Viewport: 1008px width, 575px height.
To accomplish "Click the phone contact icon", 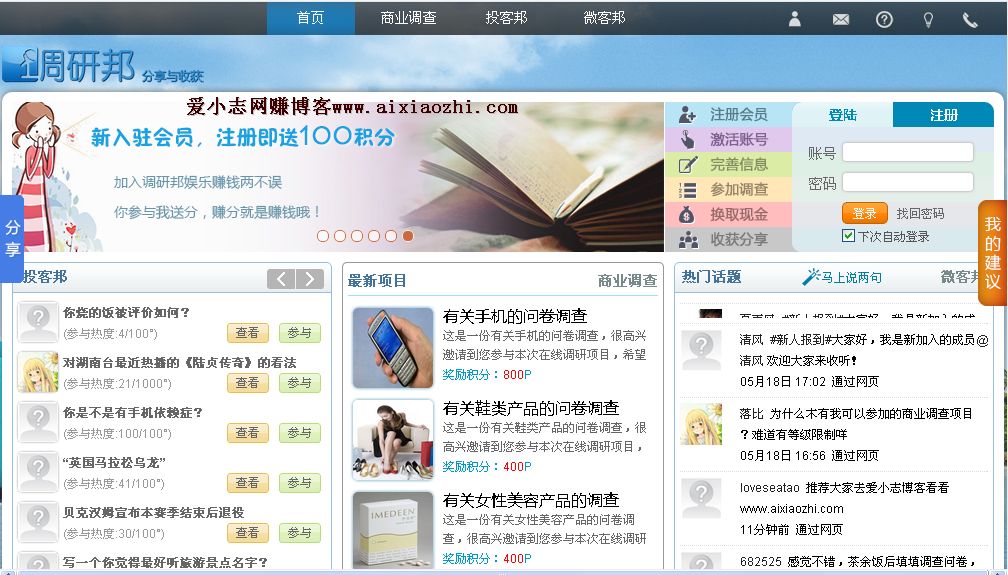I will tap(970, 19).
